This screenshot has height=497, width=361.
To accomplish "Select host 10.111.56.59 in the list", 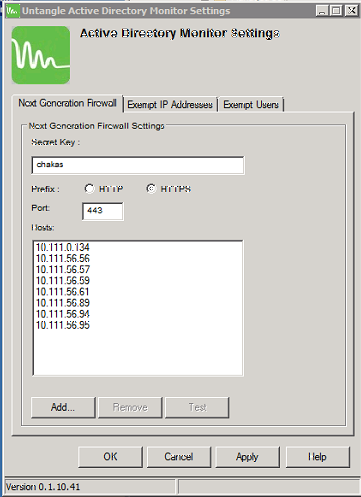I will 63,280.
